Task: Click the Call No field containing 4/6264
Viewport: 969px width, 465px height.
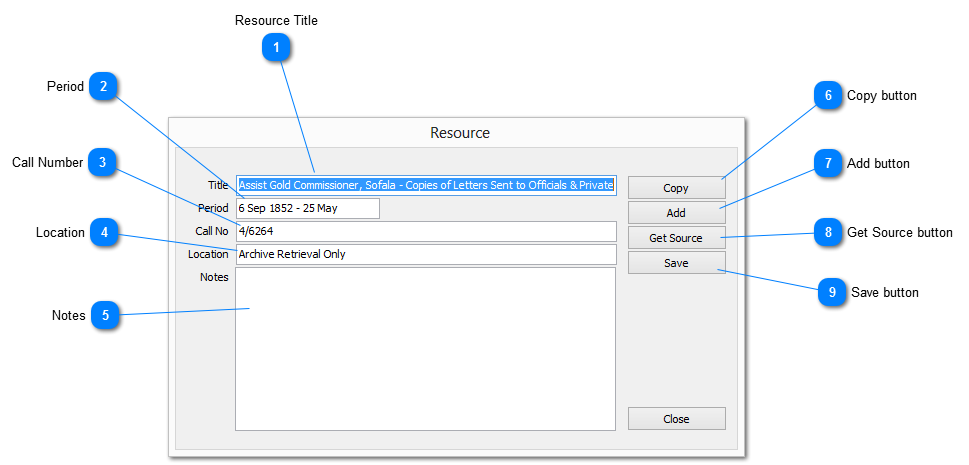Action: coord(426,231)
